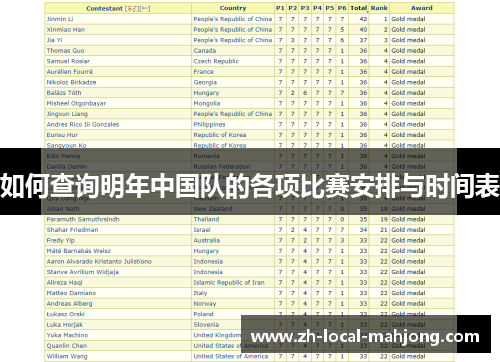Open contestant Jia Yi's profile
The image size is (500, 362).
(54, 40)
